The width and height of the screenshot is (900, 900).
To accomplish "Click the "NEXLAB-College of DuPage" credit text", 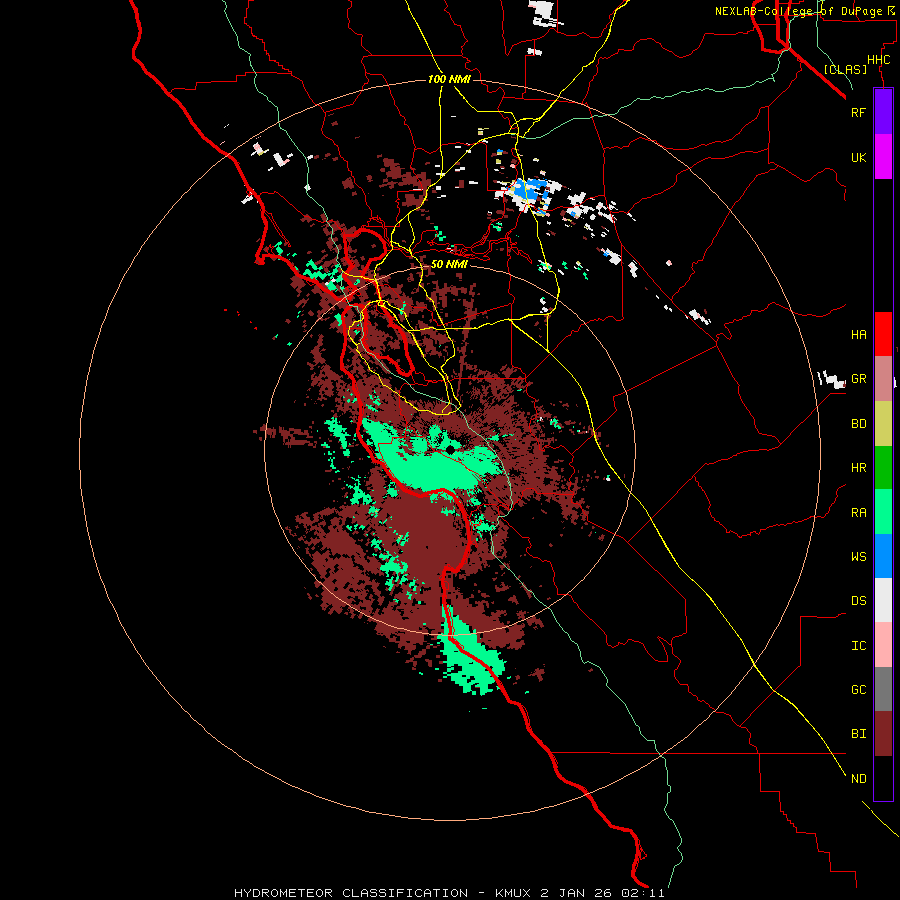I will [799, 11].
